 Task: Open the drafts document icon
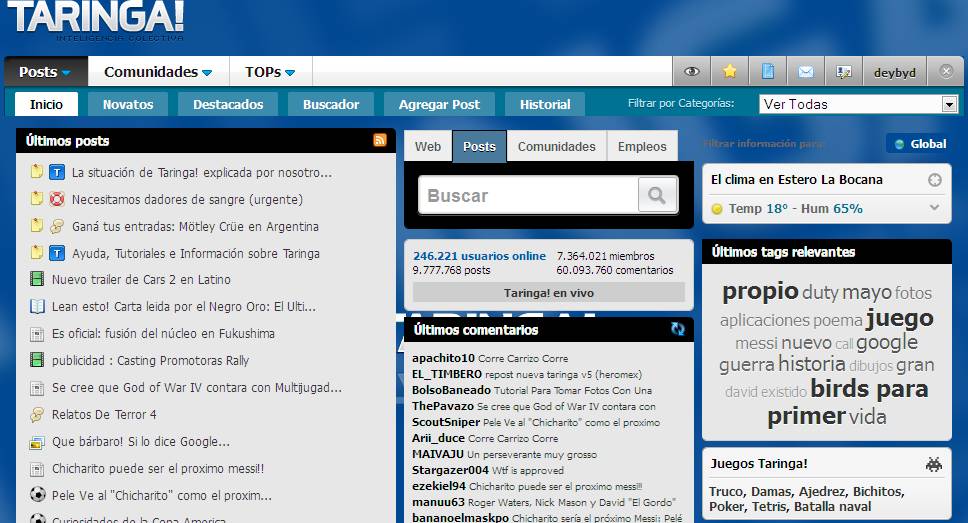coord(767,72)
